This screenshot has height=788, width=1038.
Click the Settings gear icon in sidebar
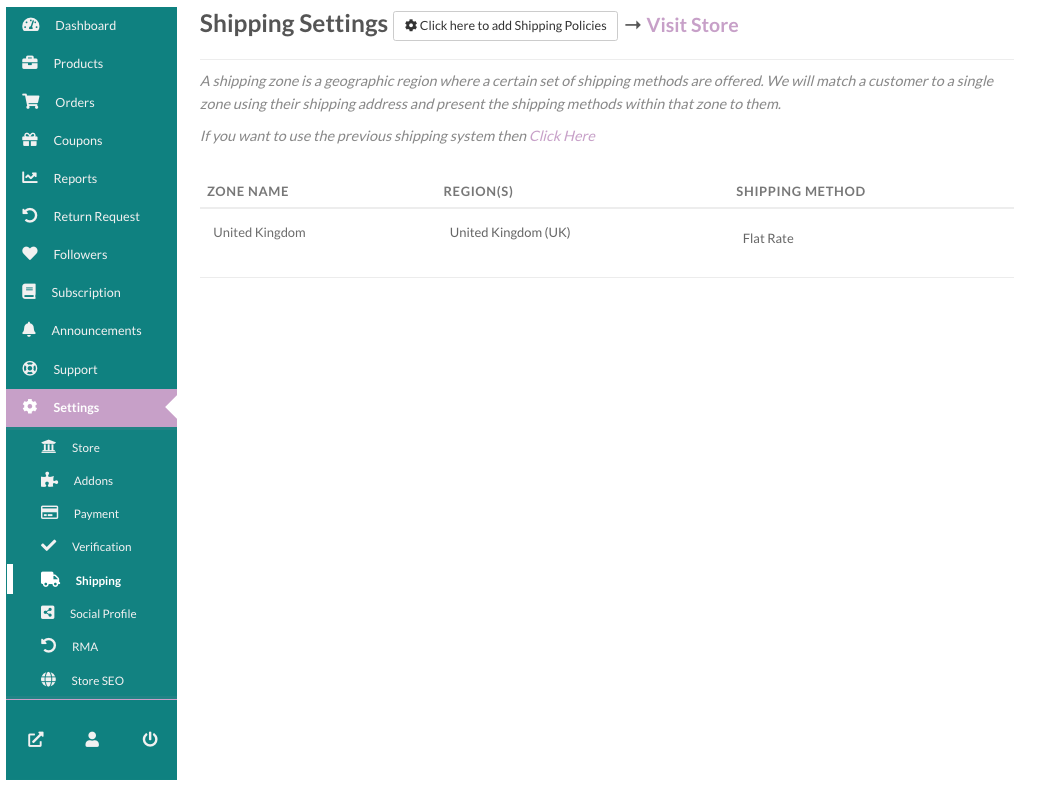point(30,407)
